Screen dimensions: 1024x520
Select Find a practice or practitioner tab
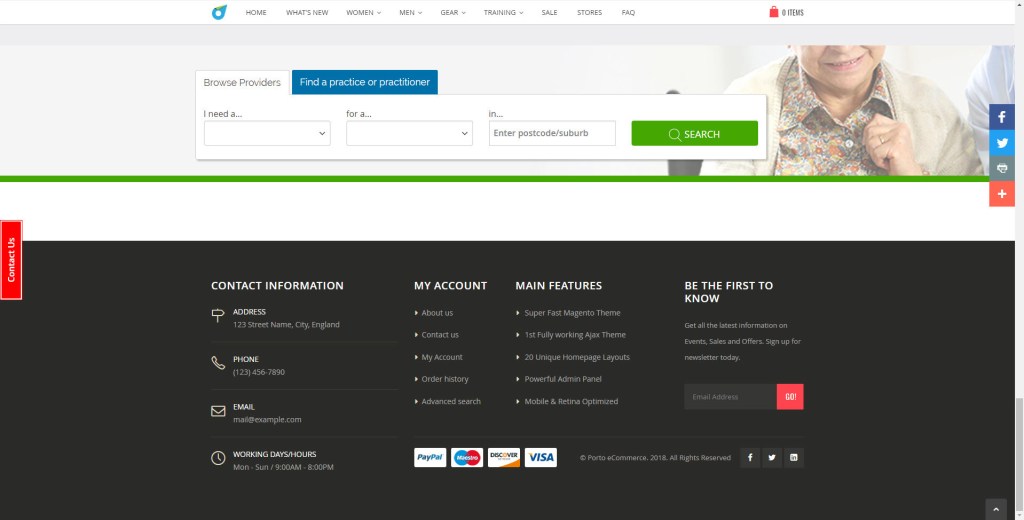[x=364, y=82]
